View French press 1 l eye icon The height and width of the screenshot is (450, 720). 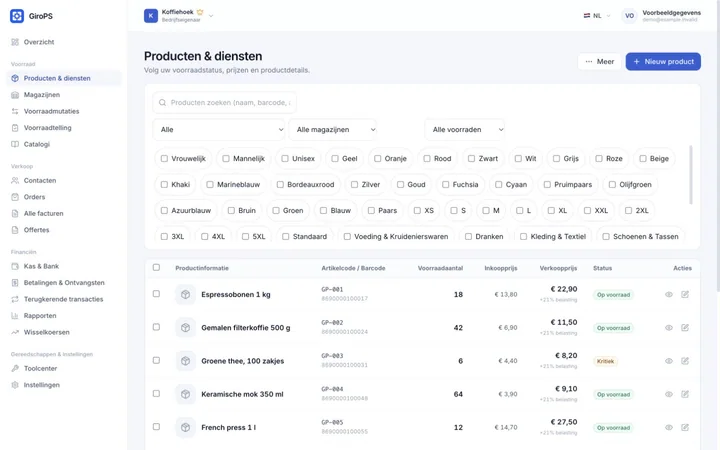click(x=669, y=428)
